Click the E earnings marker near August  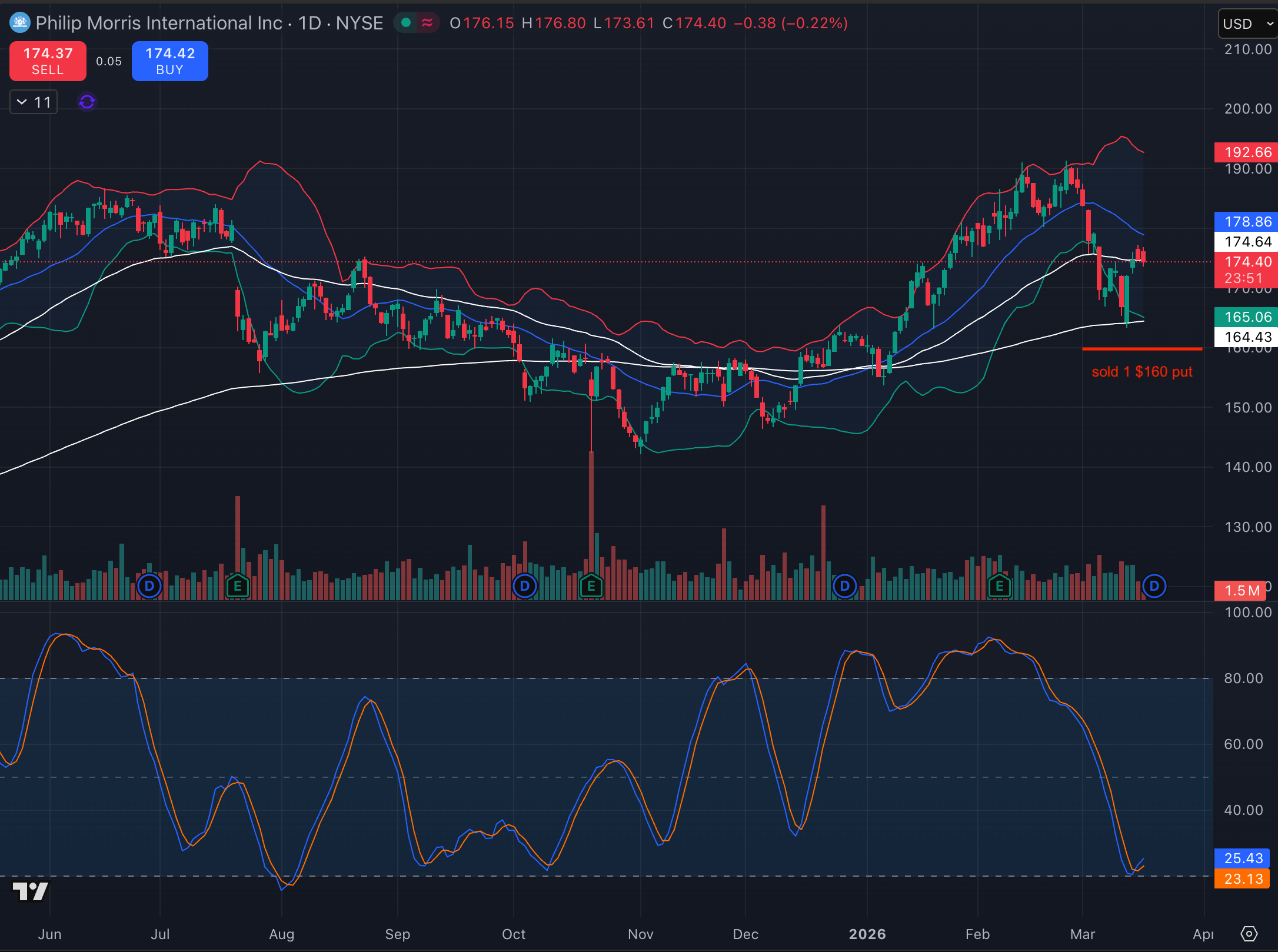pyautogui.click(x=237, y=585)
